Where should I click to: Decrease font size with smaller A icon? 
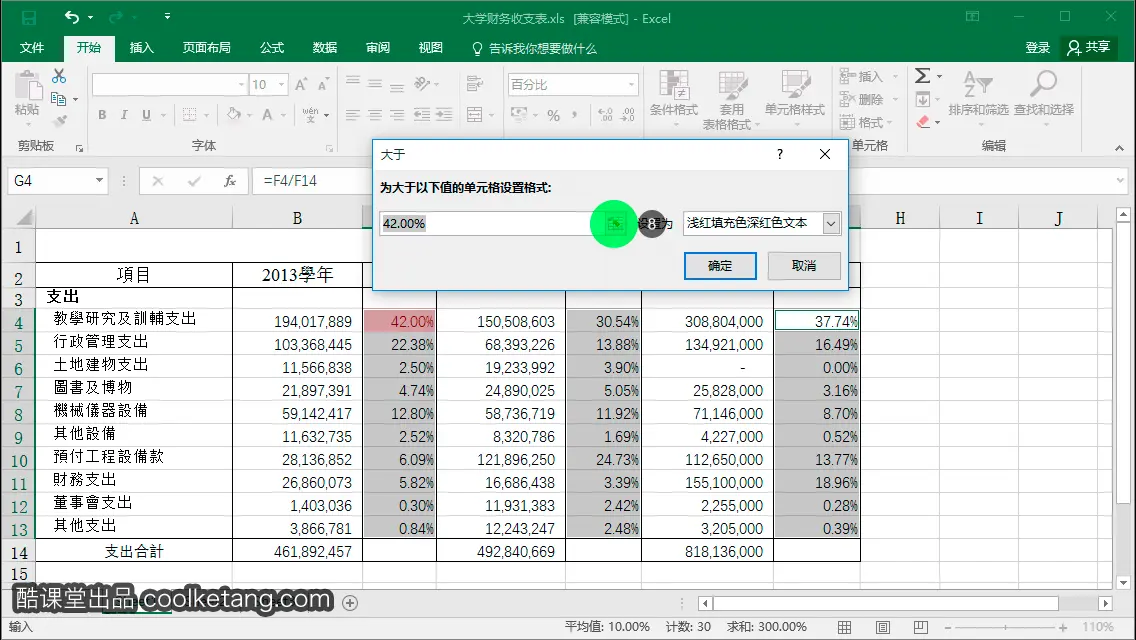[323, 85]
